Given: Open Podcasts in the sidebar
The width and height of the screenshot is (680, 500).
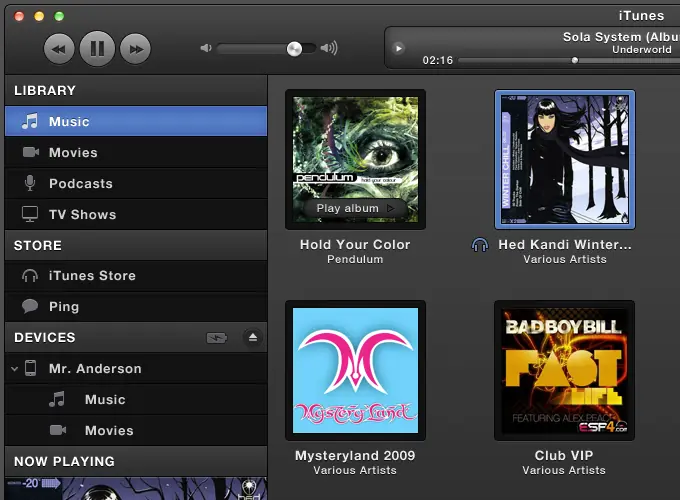Looking at the screenshot, I should tap(136, 183).
